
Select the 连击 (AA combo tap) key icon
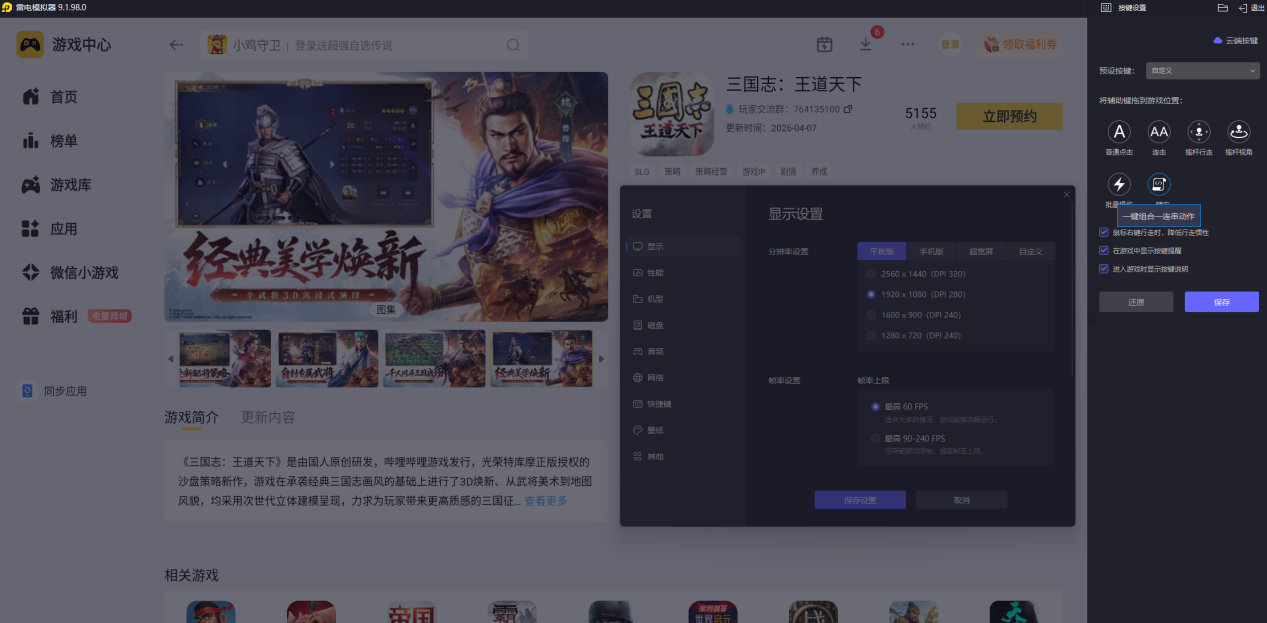[x=1159, y=132]
